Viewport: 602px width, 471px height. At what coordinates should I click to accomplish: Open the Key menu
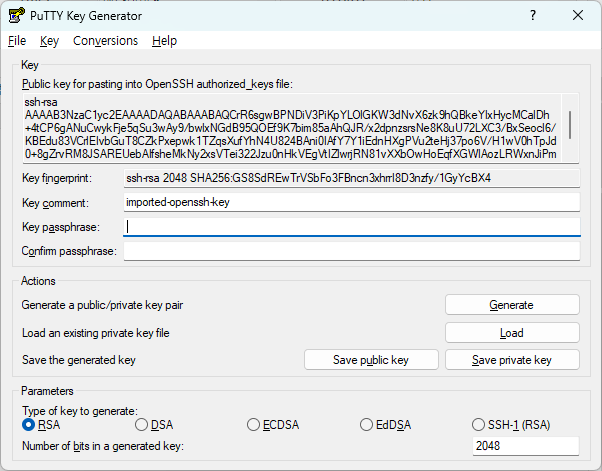(49, 41)
